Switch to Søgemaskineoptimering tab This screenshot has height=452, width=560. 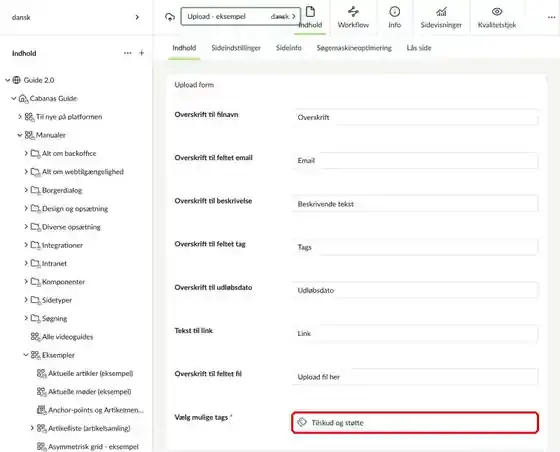(354, 48)
